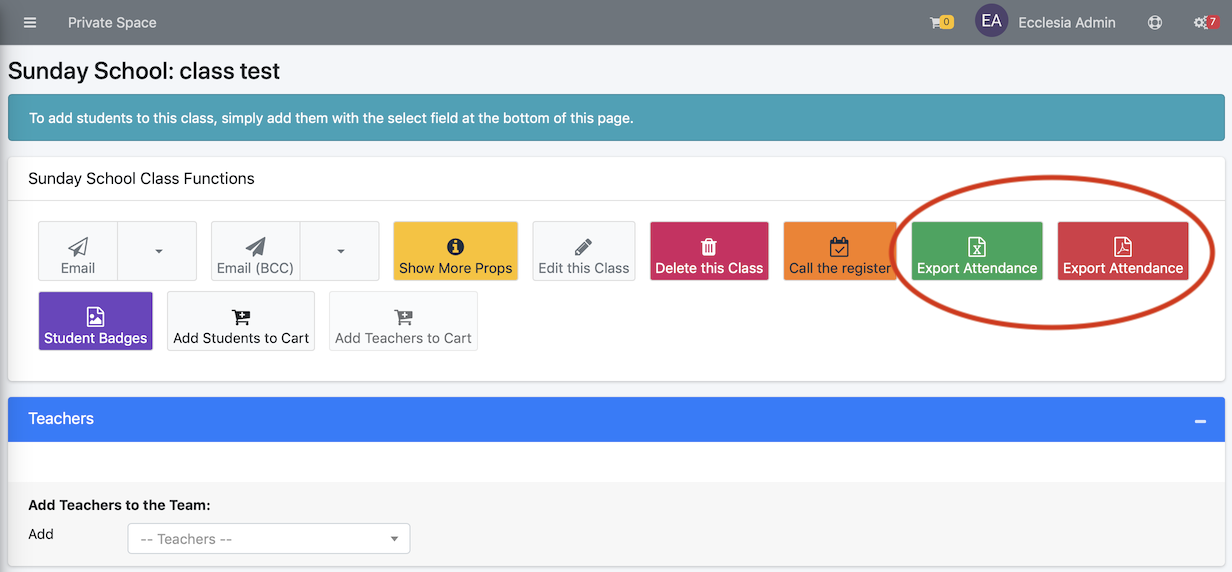Click the Sunday School class test heading
1232x572 pixels.
pos(144,71)
